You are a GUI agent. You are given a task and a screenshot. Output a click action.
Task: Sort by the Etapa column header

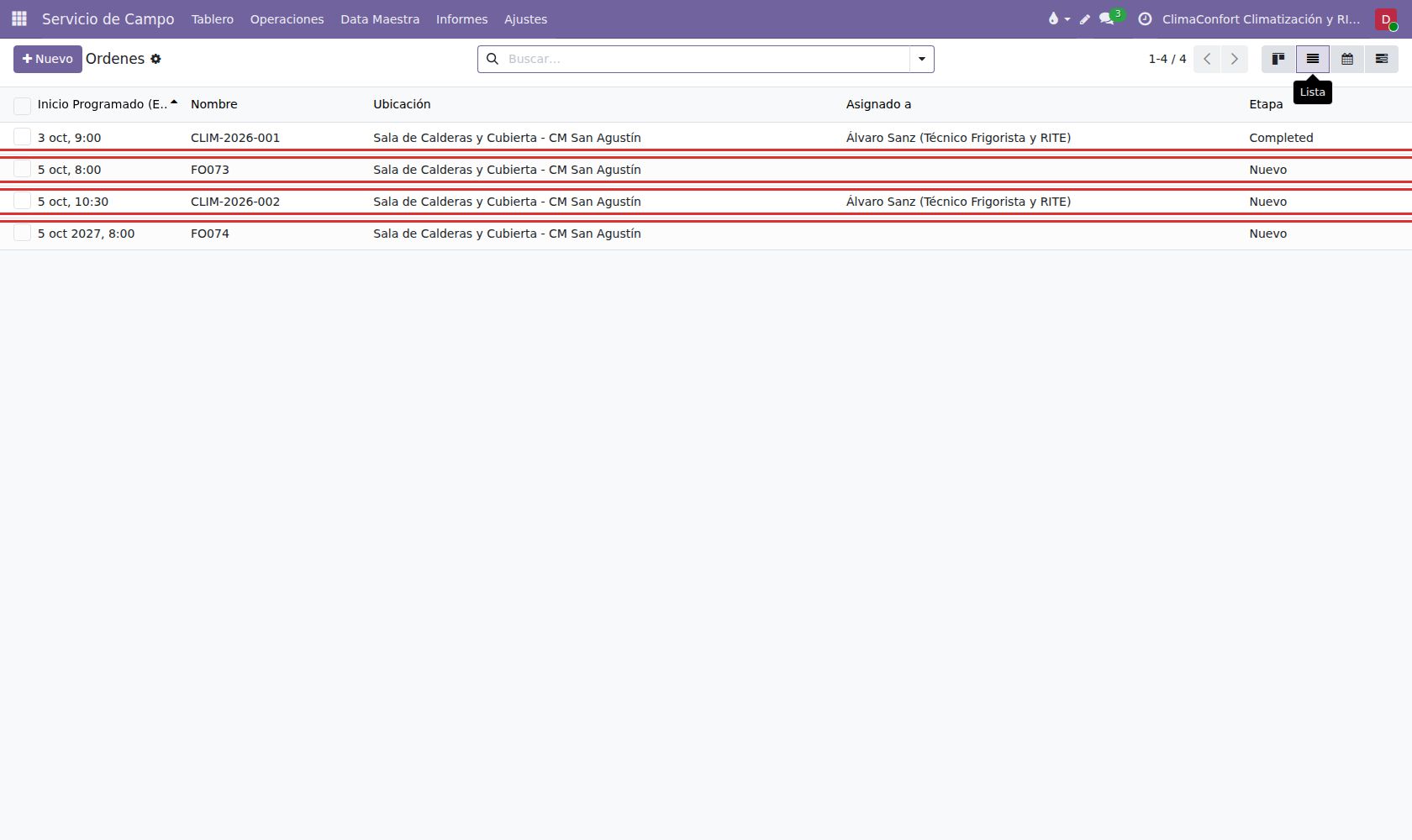click(1266, 104)
